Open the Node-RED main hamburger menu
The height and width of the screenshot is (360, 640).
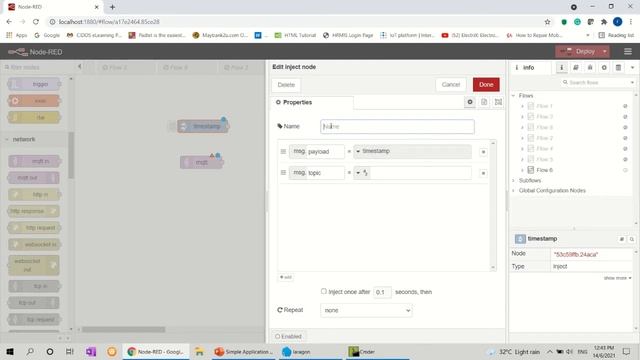pyautogui.click(x=628, y=51)
